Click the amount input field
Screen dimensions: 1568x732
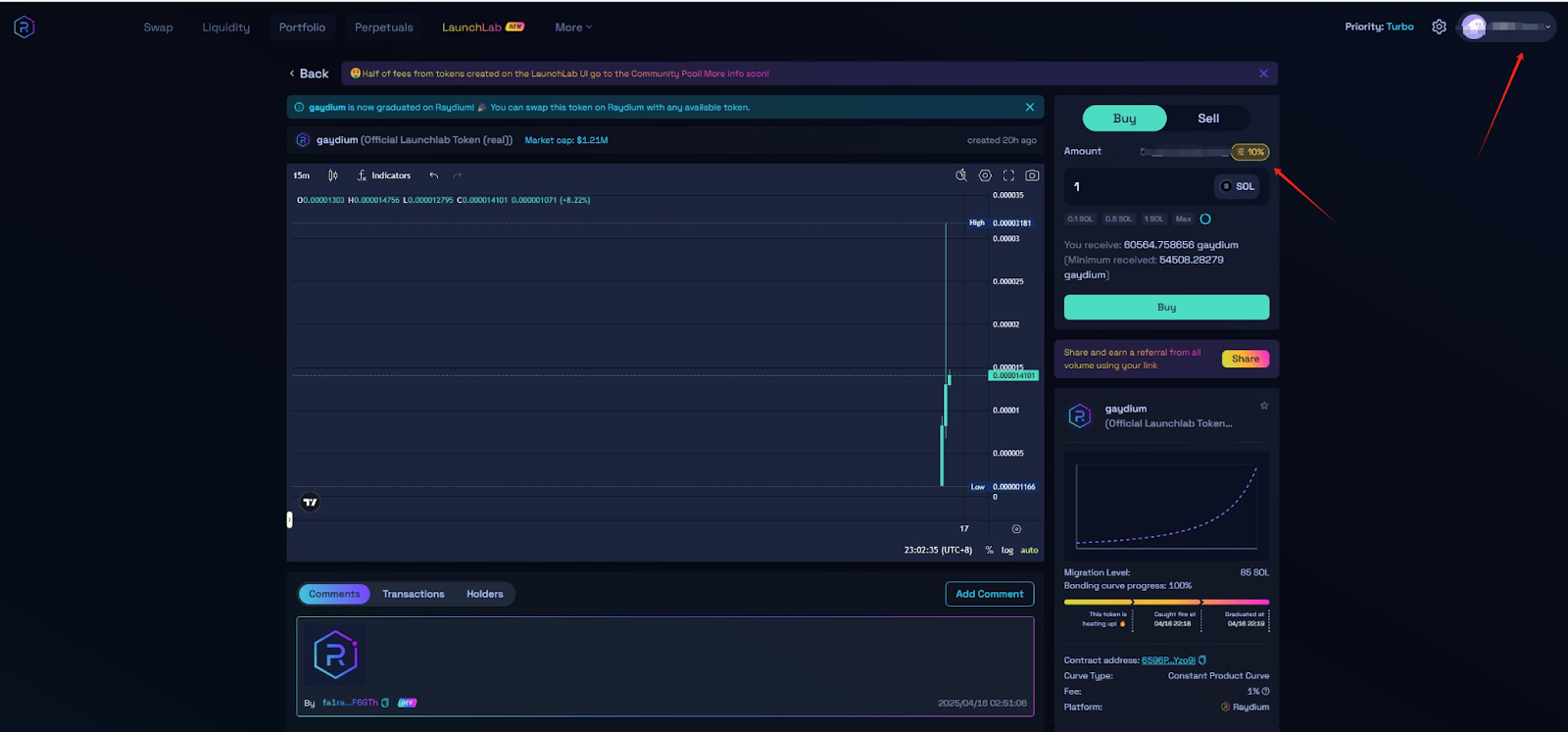1140,186
